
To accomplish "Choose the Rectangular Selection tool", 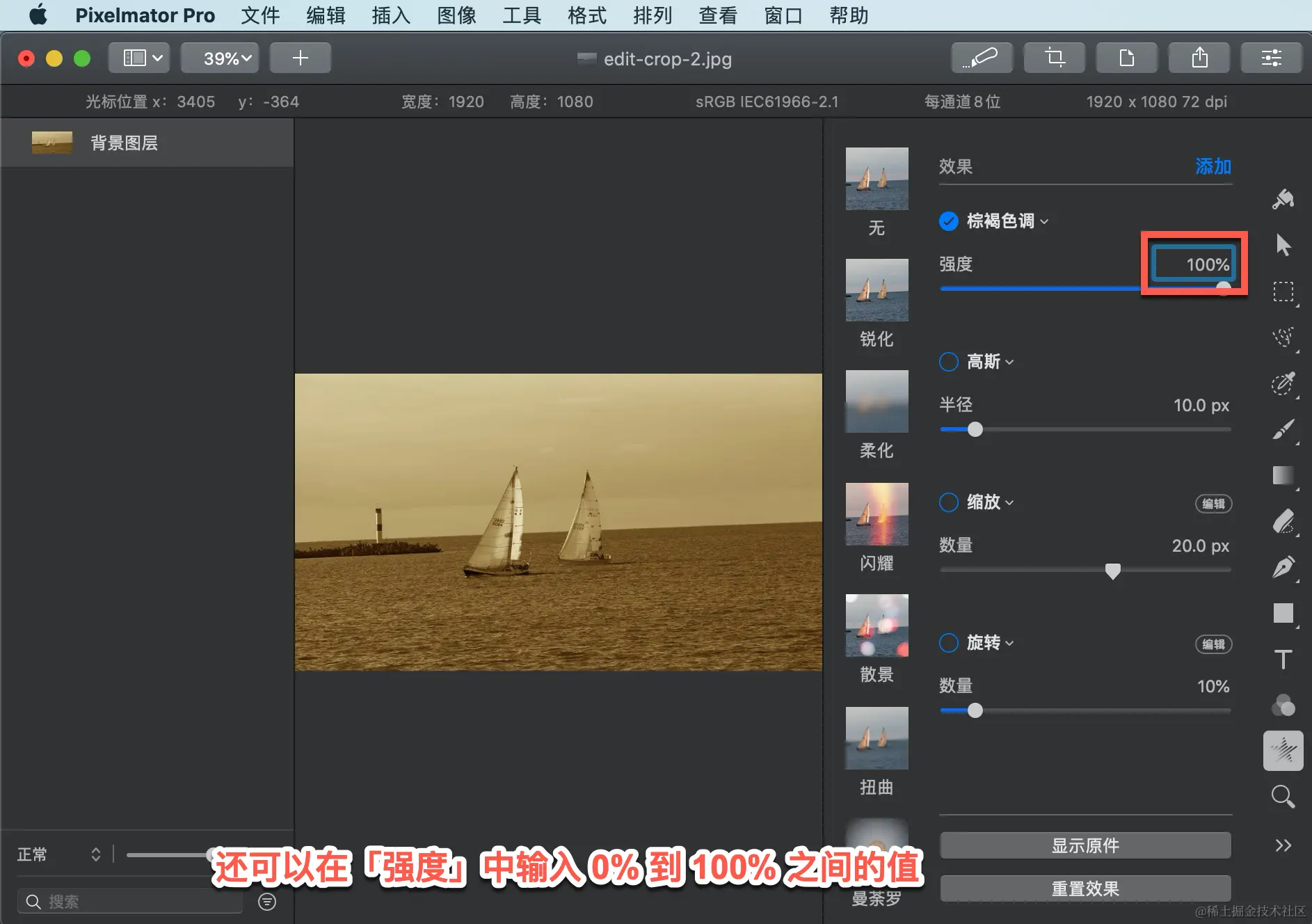I will point(1283,292).
